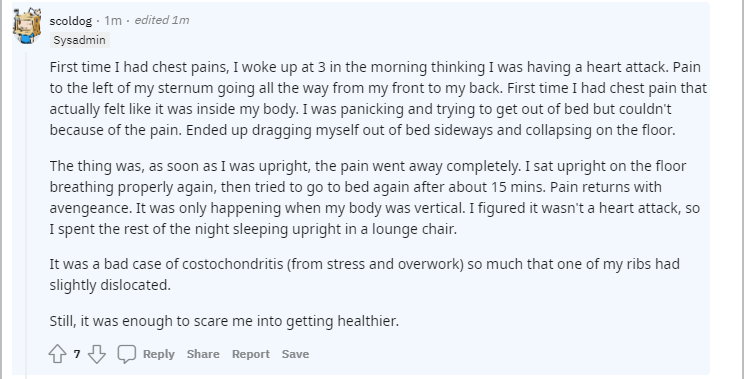Click the 1m timestamp next to the username
This screenshot has width=744, height=379.
tap(113, 21)
